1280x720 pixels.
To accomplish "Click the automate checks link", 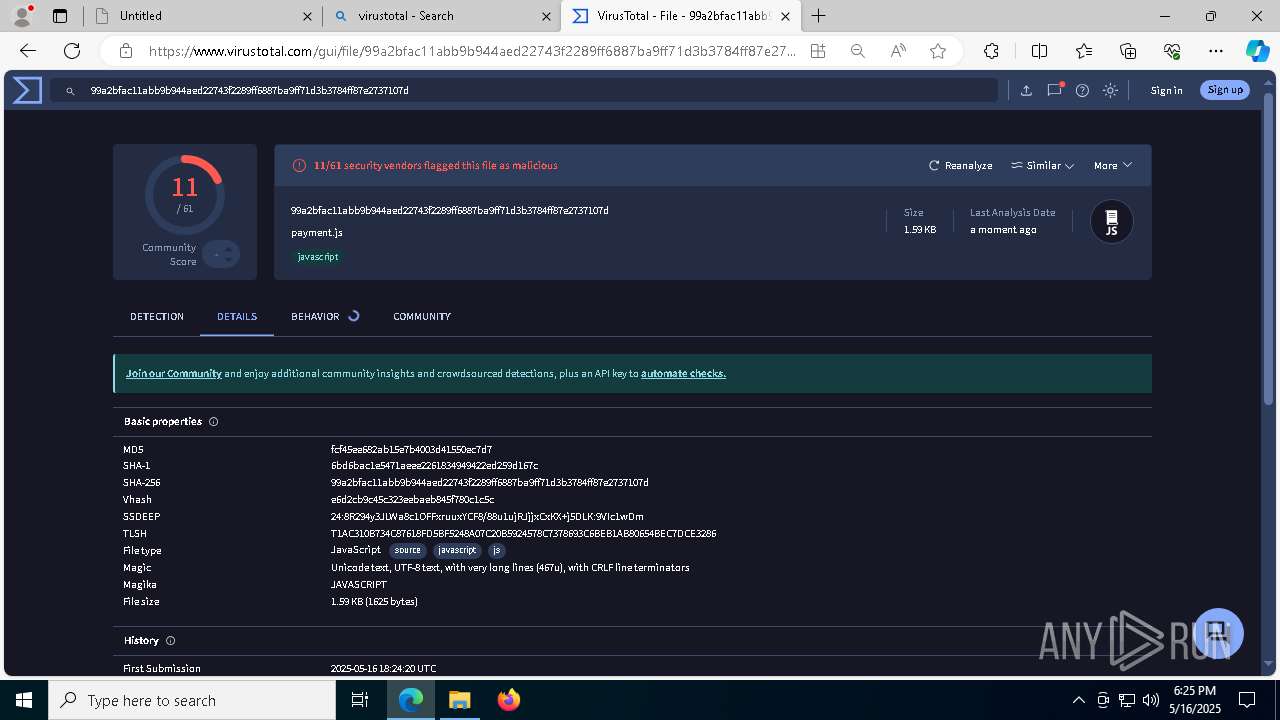I will [x=683, y=373].
